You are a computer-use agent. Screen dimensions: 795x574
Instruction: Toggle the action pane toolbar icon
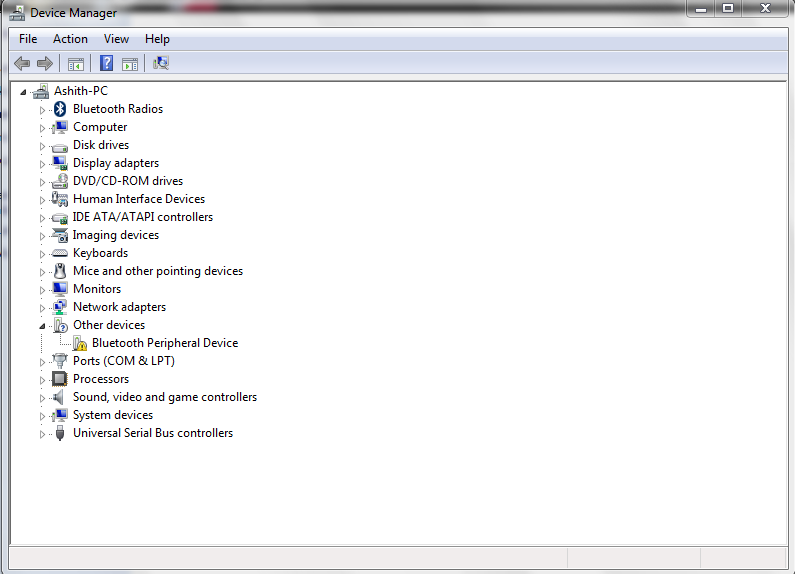tap(130, 64)
